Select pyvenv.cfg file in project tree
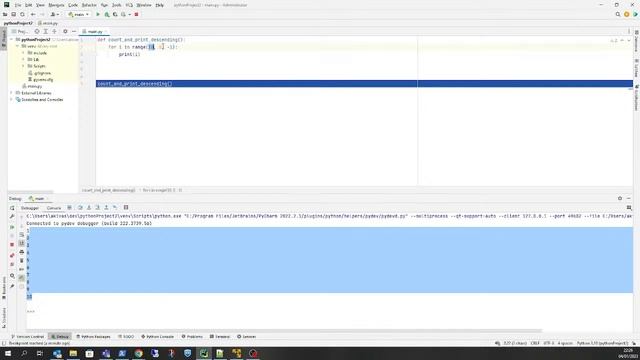Screen dimensions: 640x360 [x=41, y=80]
